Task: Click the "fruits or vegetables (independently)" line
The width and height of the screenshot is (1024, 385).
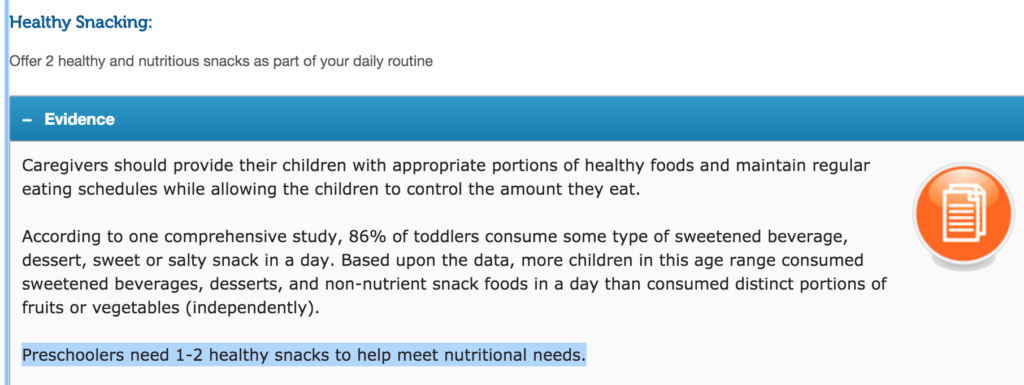Action: click(171, 308)
